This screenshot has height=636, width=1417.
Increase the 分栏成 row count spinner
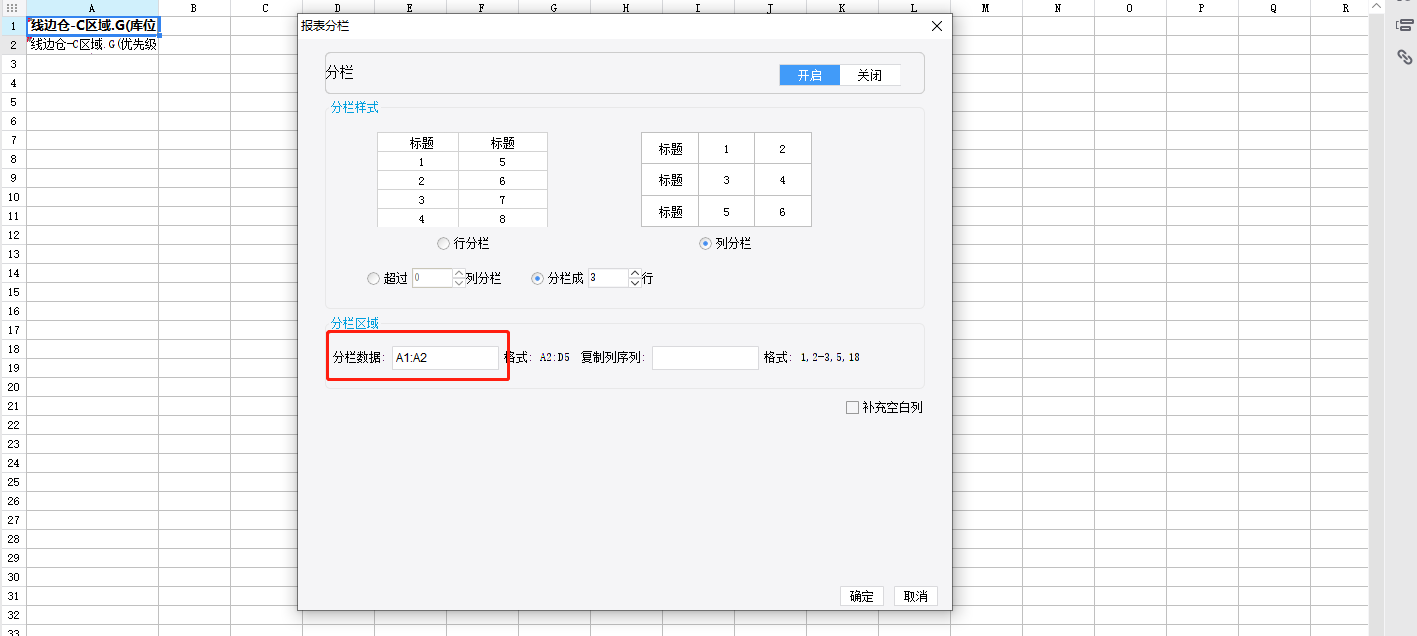[635, 274]
